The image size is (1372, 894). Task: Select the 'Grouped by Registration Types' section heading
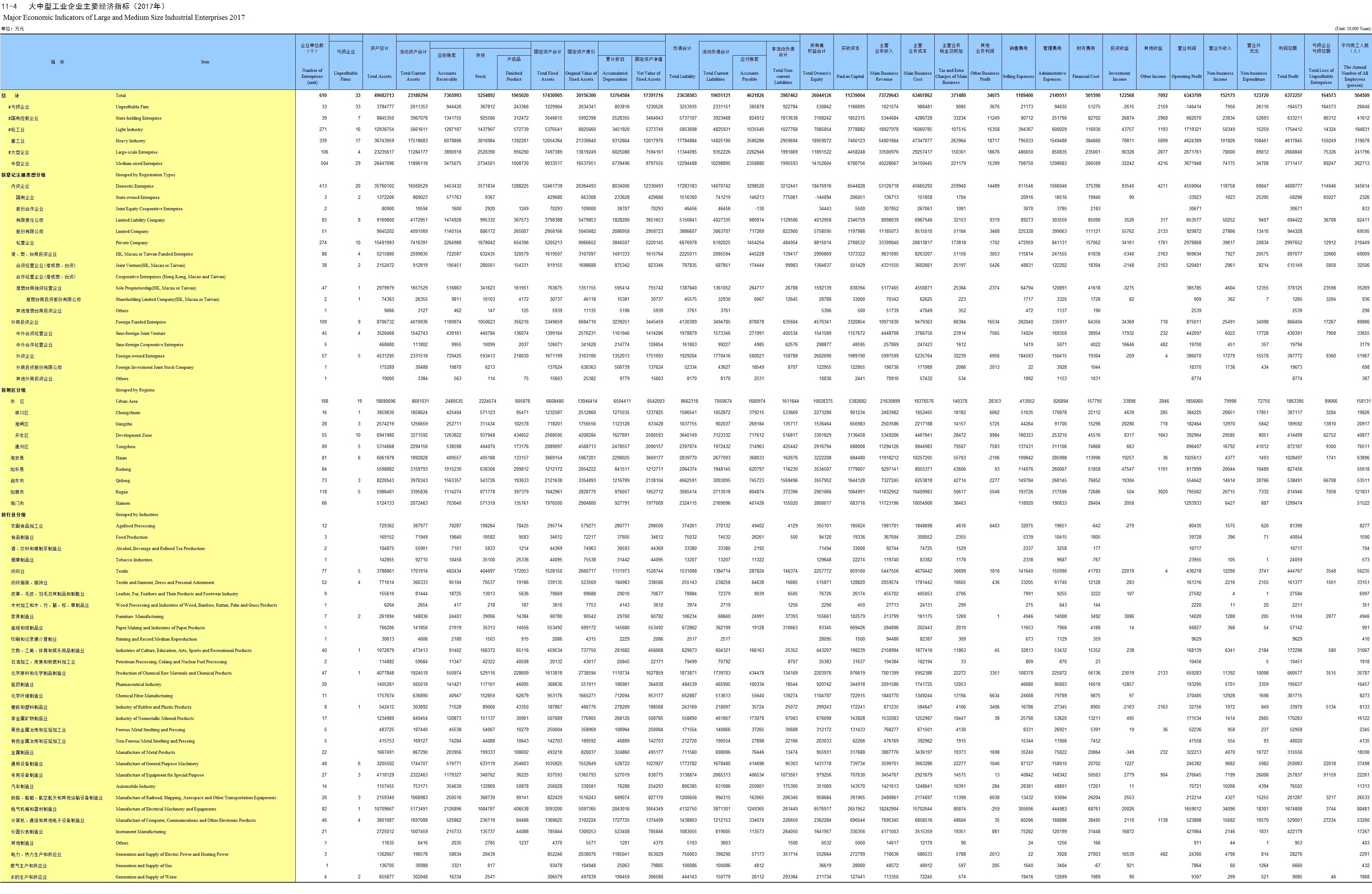click(x=145, y=174)
